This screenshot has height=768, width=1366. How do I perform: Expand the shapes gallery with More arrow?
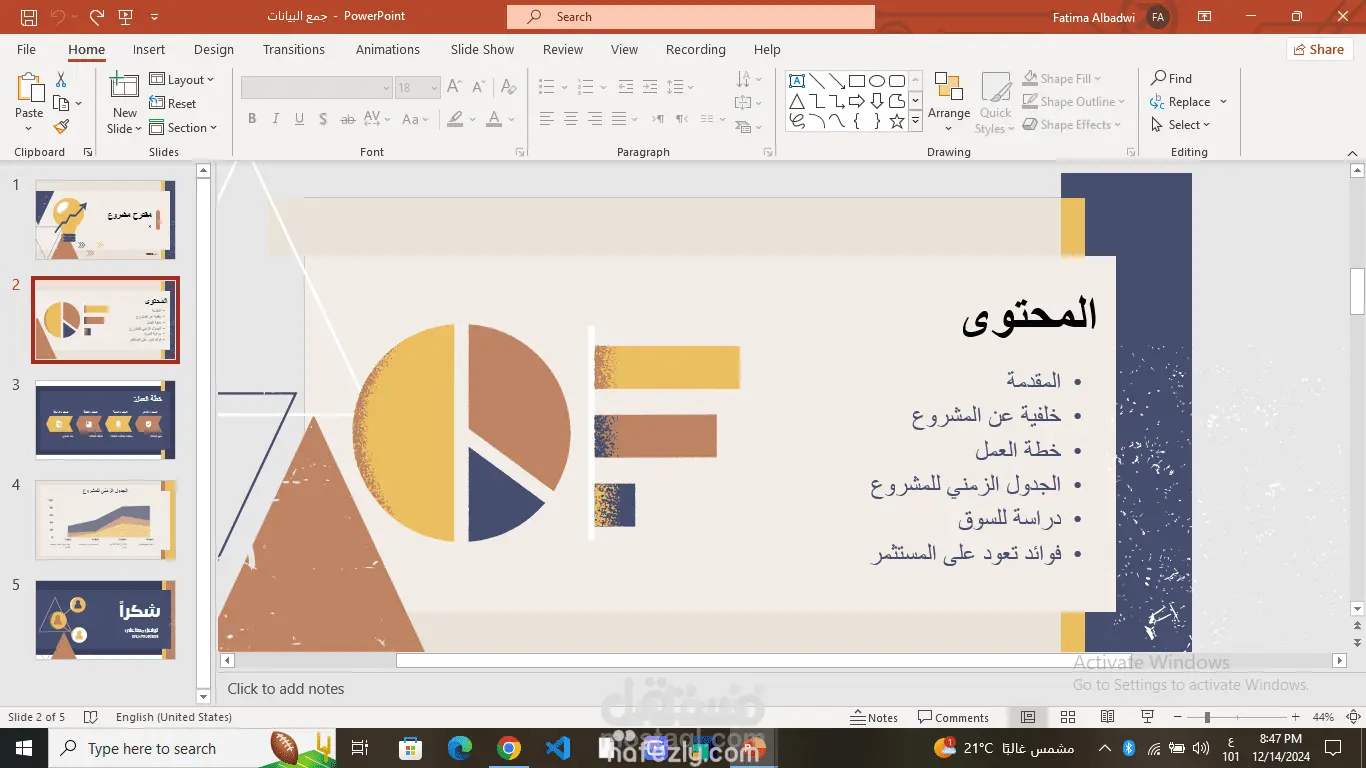coord(915,121)
